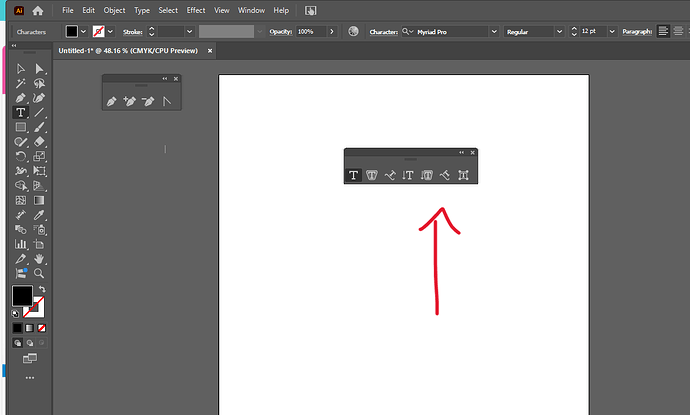This screenshot has height=415, width=690.
Task: Select the Rotate tool
Action: click(x=20, y=156)
